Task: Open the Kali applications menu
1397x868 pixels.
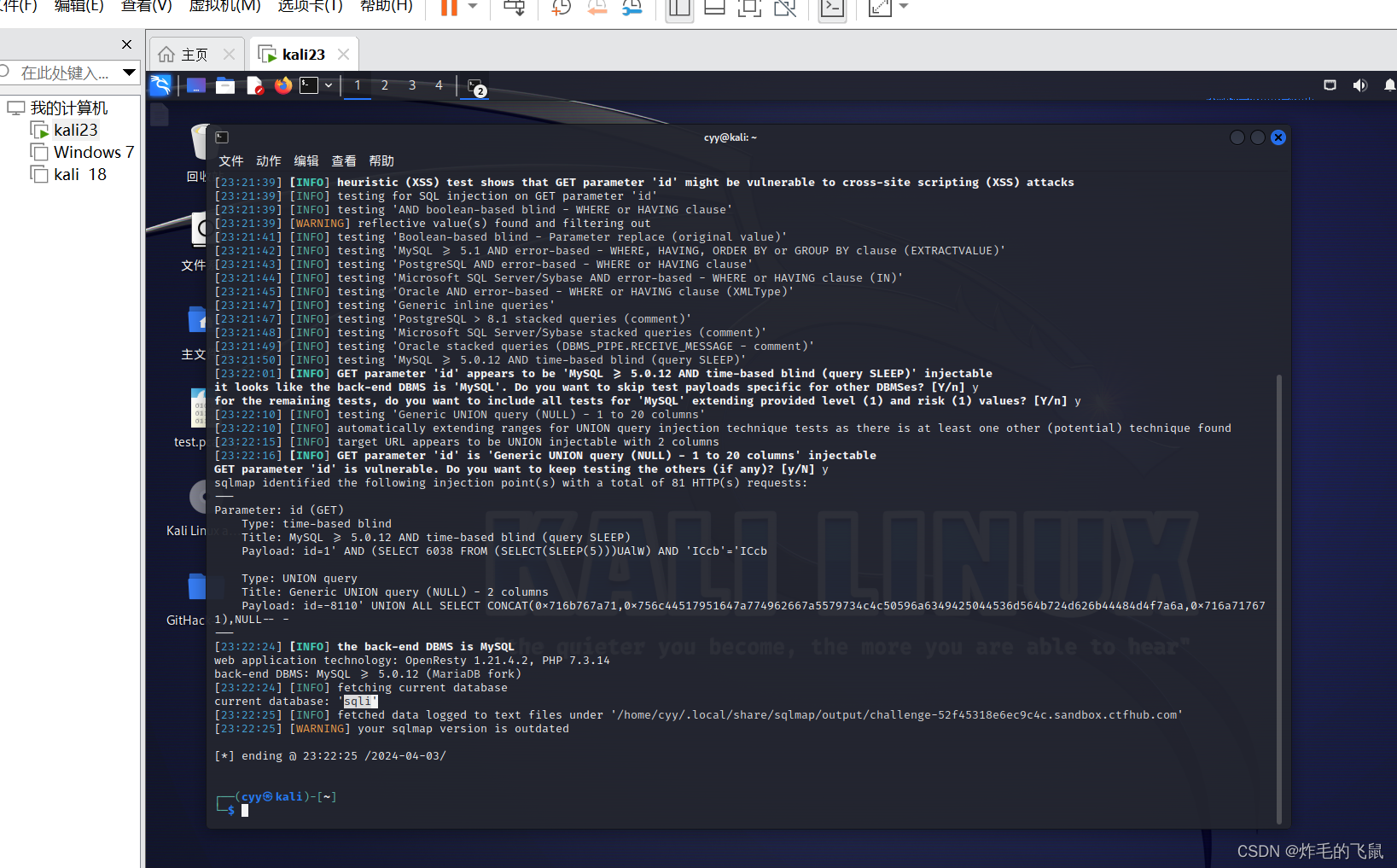Action: (160, 85)
